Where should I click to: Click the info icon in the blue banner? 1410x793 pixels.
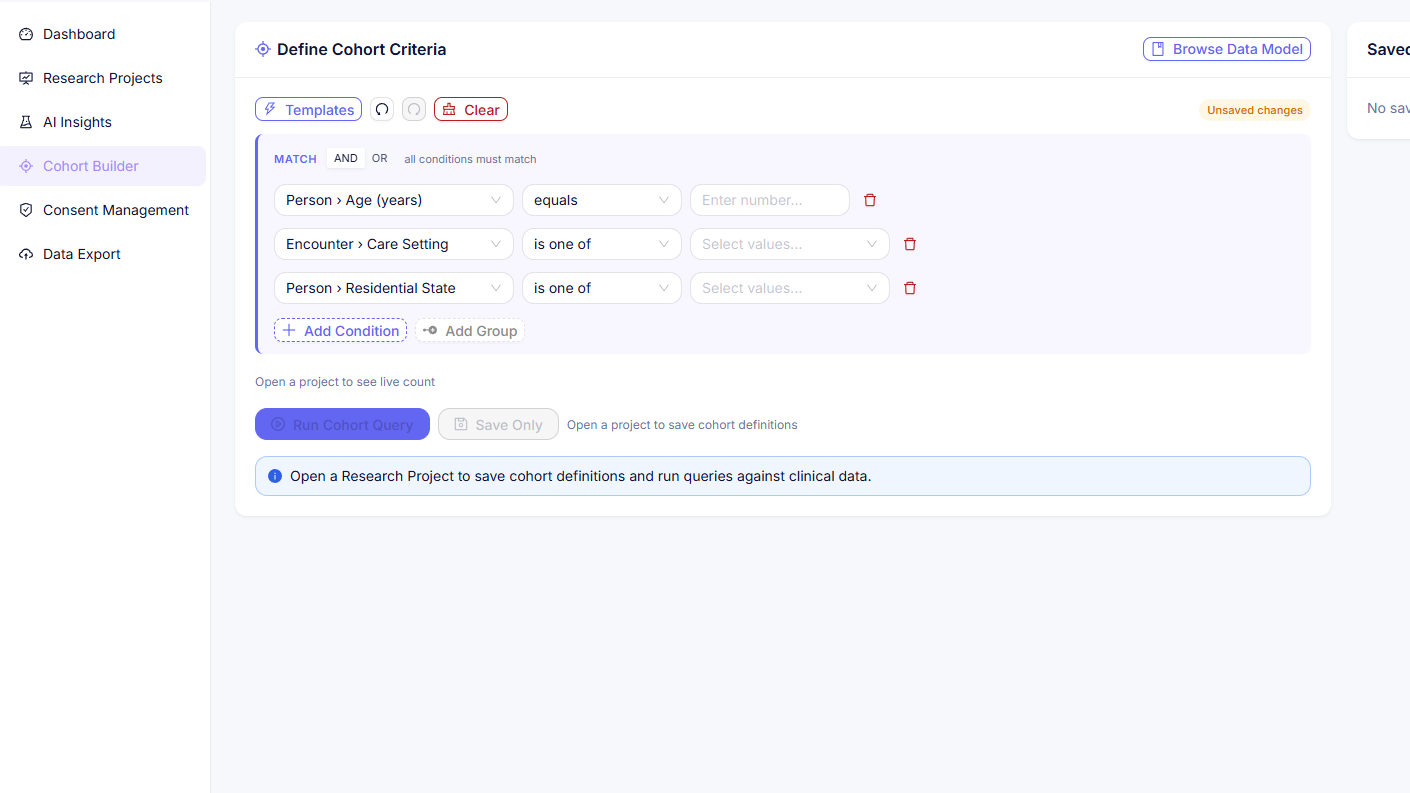point(275,476)
